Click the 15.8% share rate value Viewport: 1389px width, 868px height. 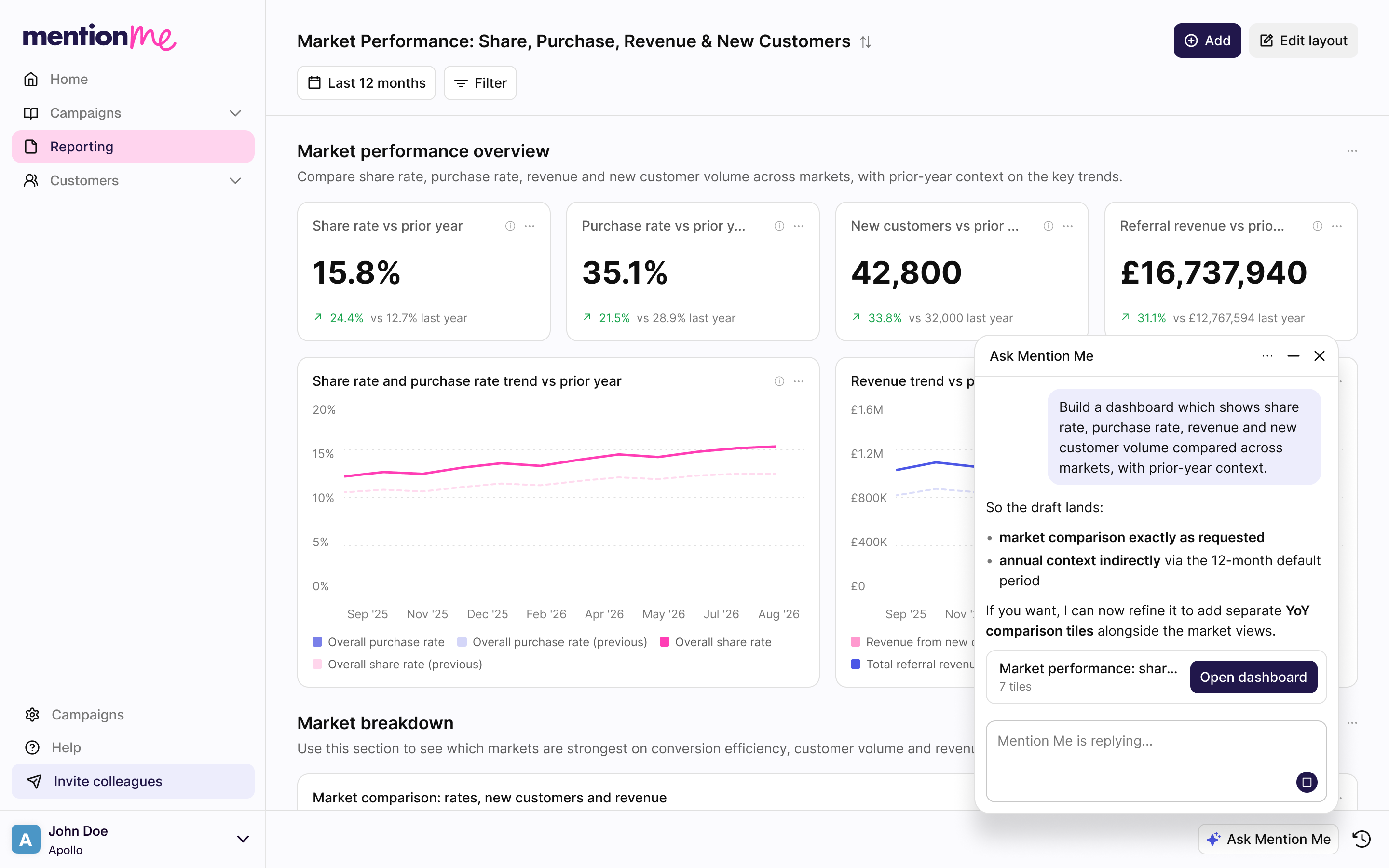click(356, 272)
